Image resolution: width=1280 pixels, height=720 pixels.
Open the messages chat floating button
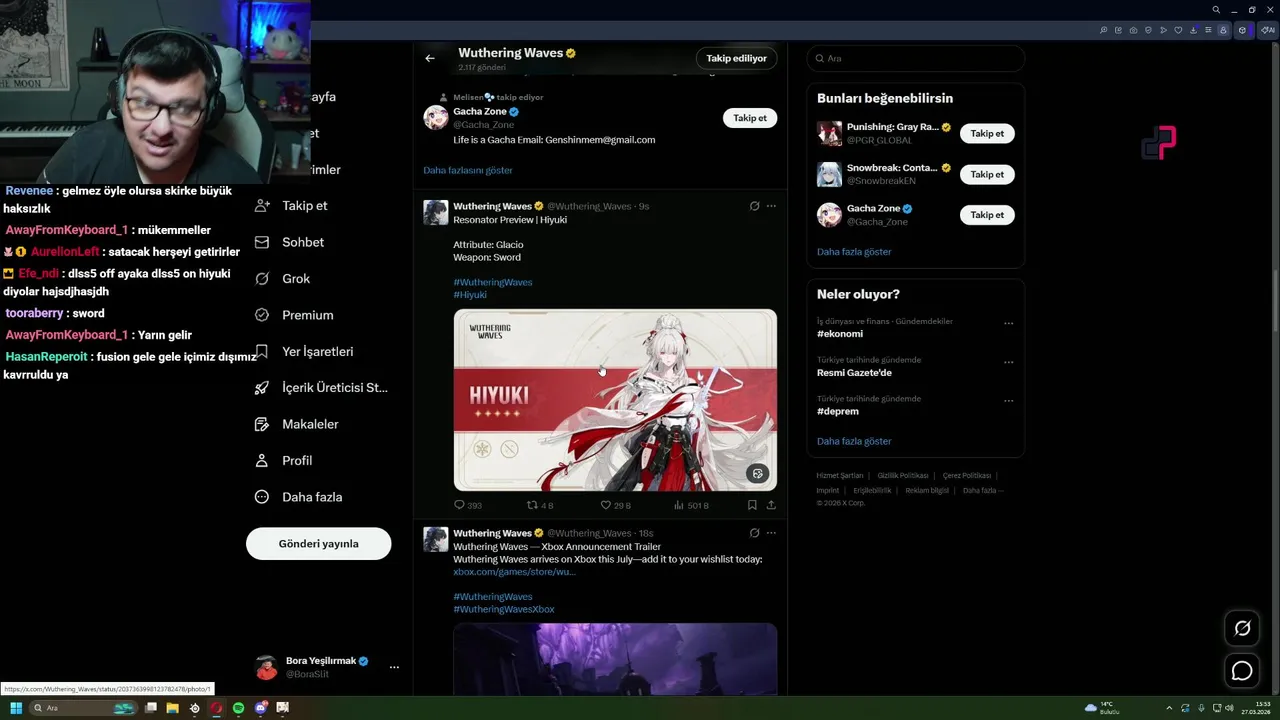point(1242,671)
